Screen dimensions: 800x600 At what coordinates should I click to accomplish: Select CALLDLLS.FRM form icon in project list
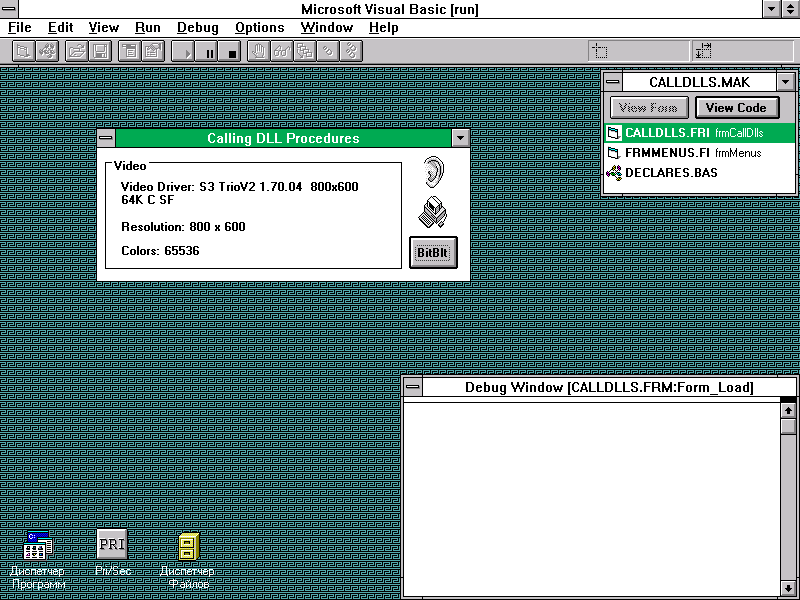click(614, 133)
